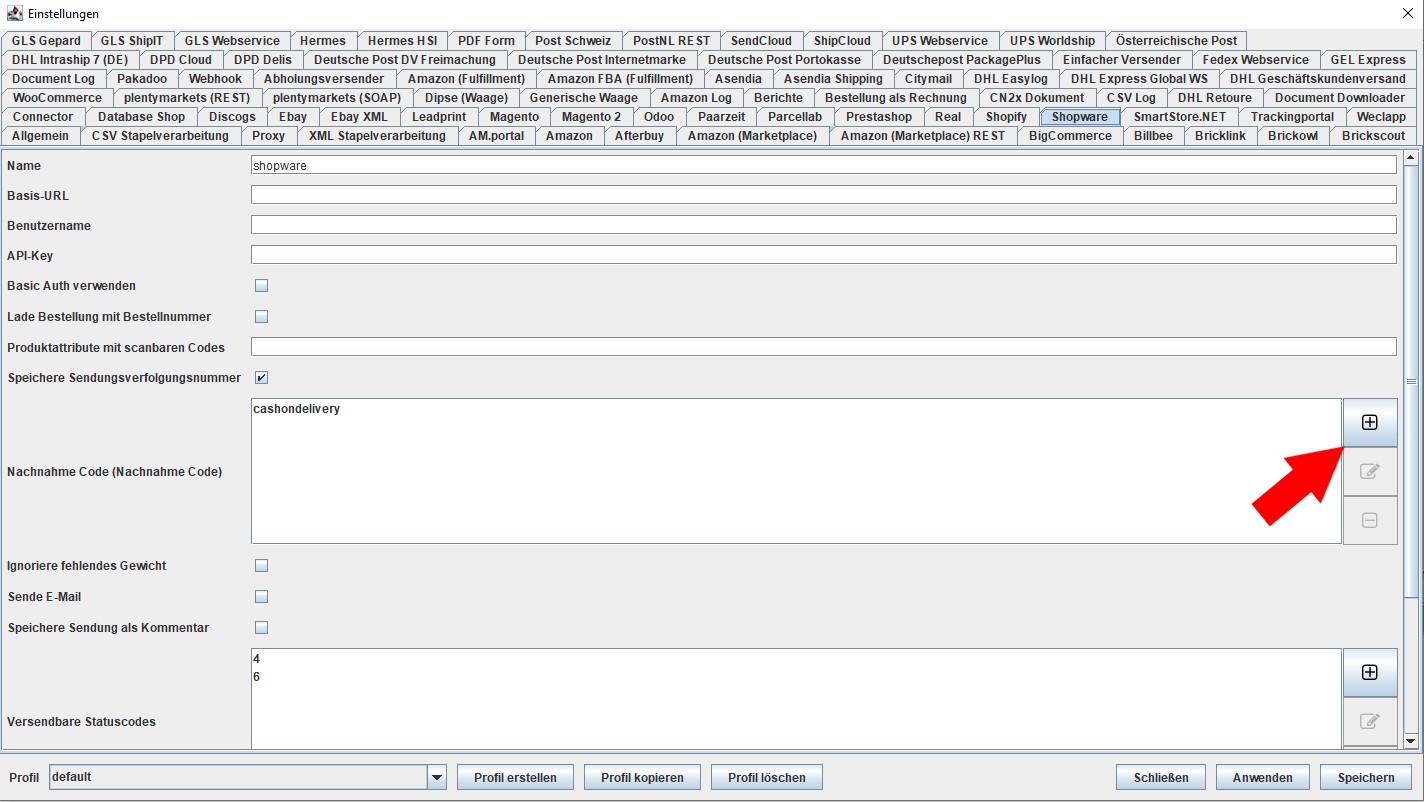This screenshot has width=1424, height=802.
Task: Select the cashondelivery list entry
Action: click(x=796, y=409)
